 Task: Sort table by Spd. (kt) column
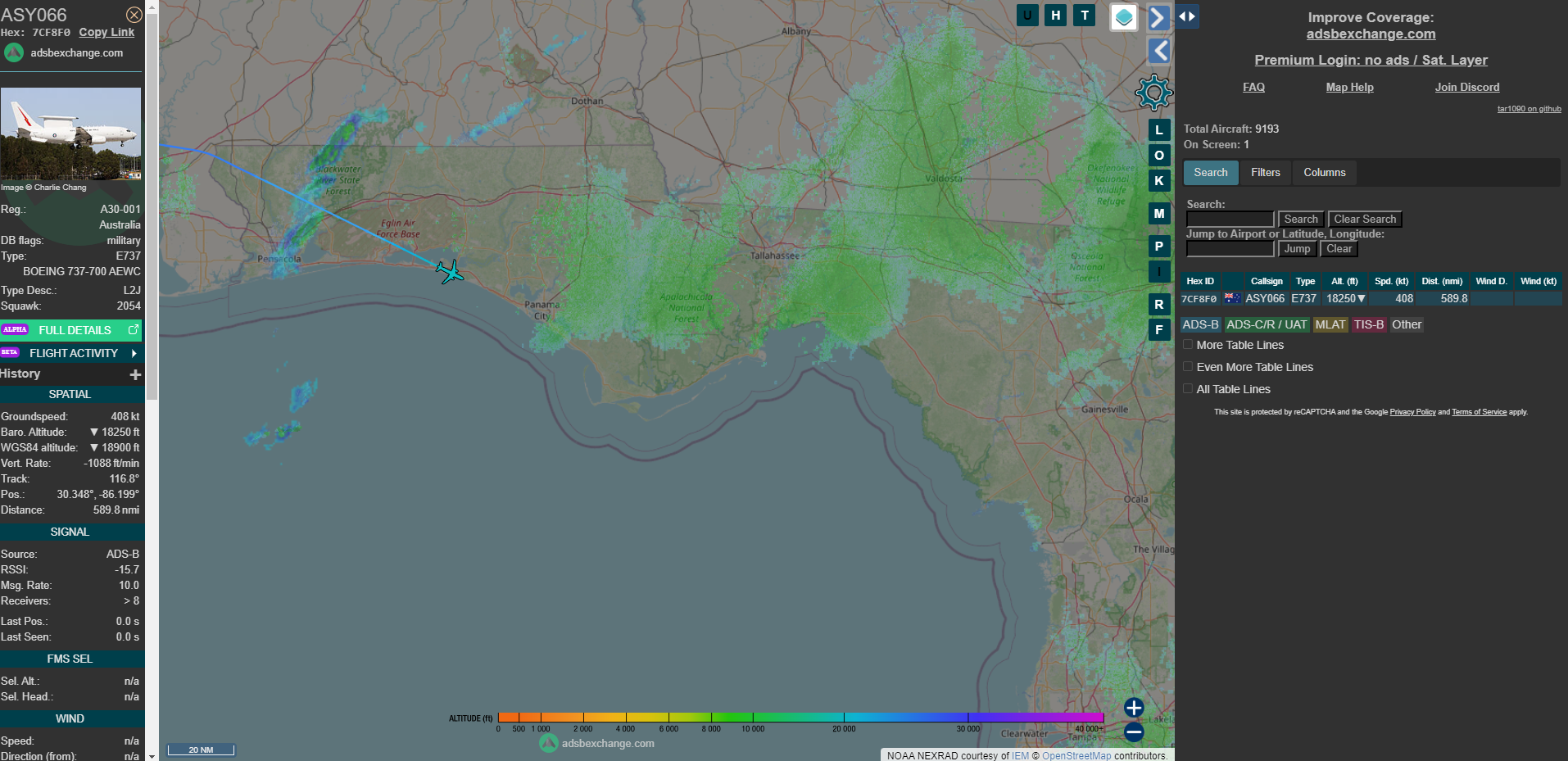(x=1391, y=281)
